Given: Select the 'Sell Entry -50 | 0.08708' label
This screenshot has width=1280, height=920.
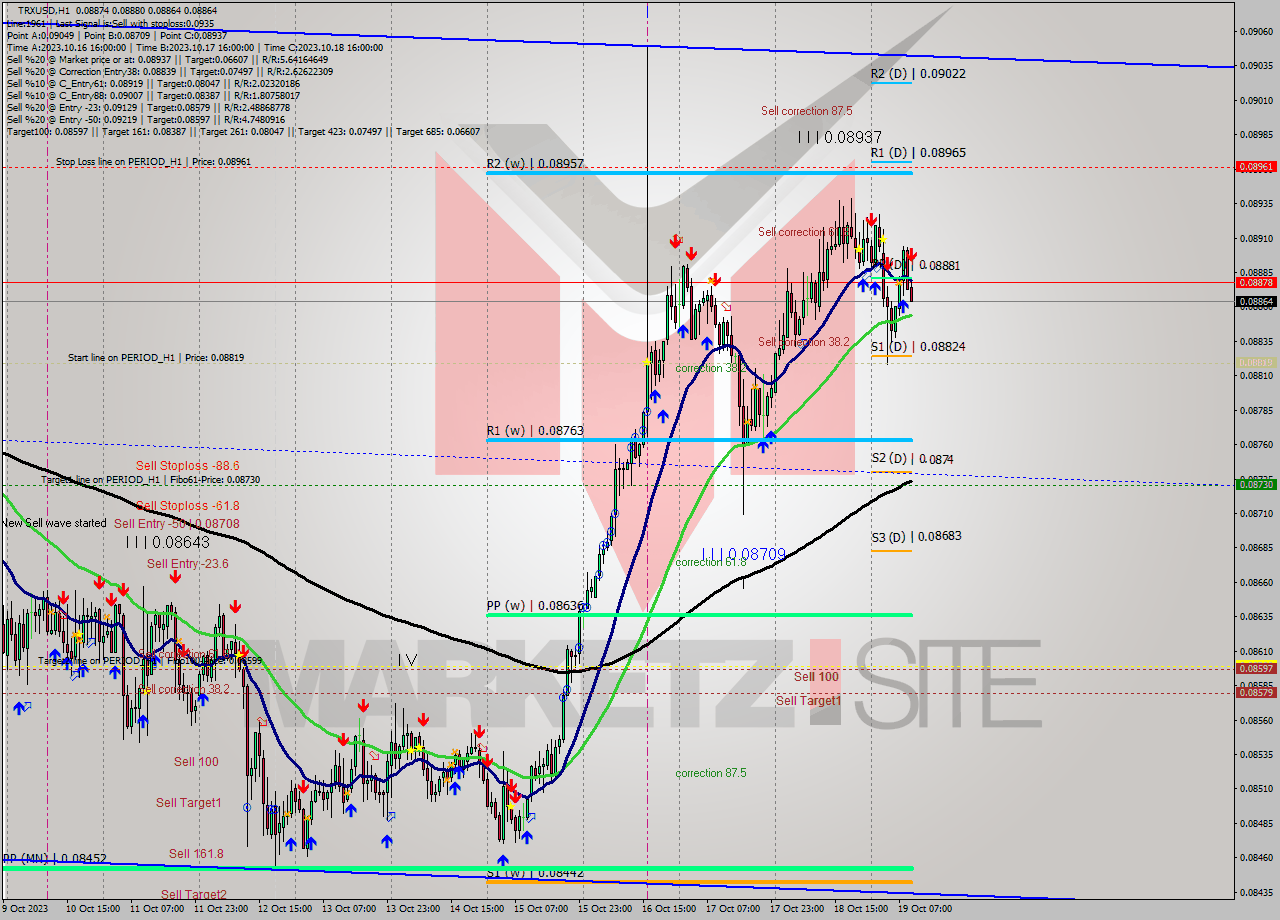Looking at the screenshot, I should click(177, 524).
